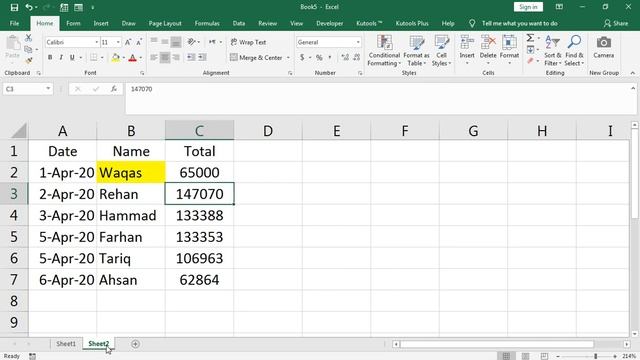Switch to the Kutools Plus tab

click(x=412, y=23)
